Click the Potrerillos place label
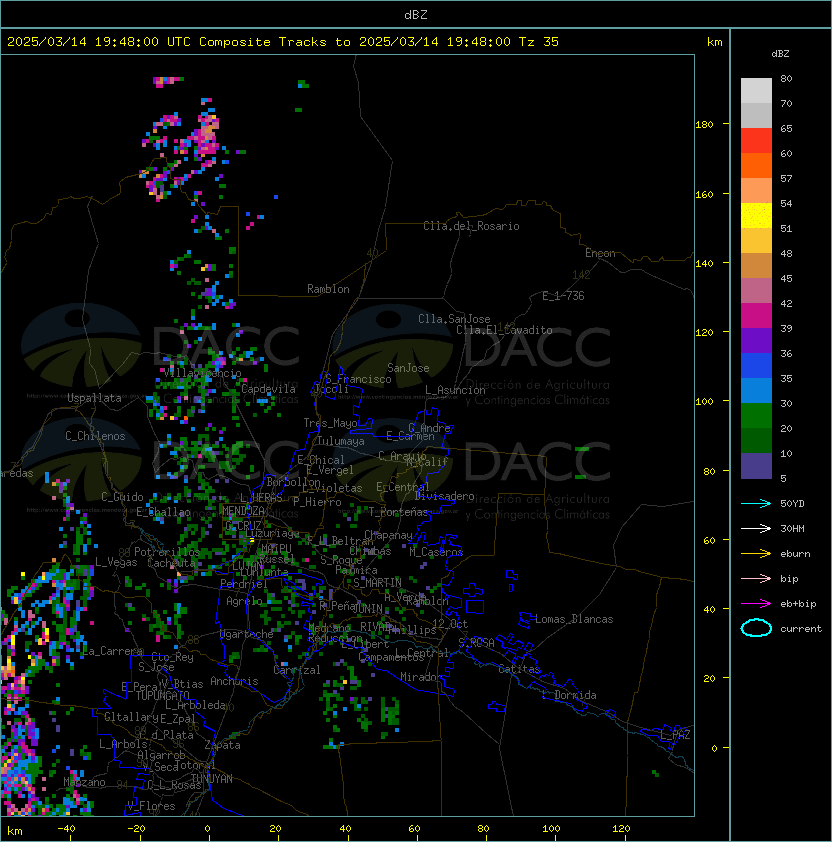The image size is (832, 842). click(x=167, y=551)
